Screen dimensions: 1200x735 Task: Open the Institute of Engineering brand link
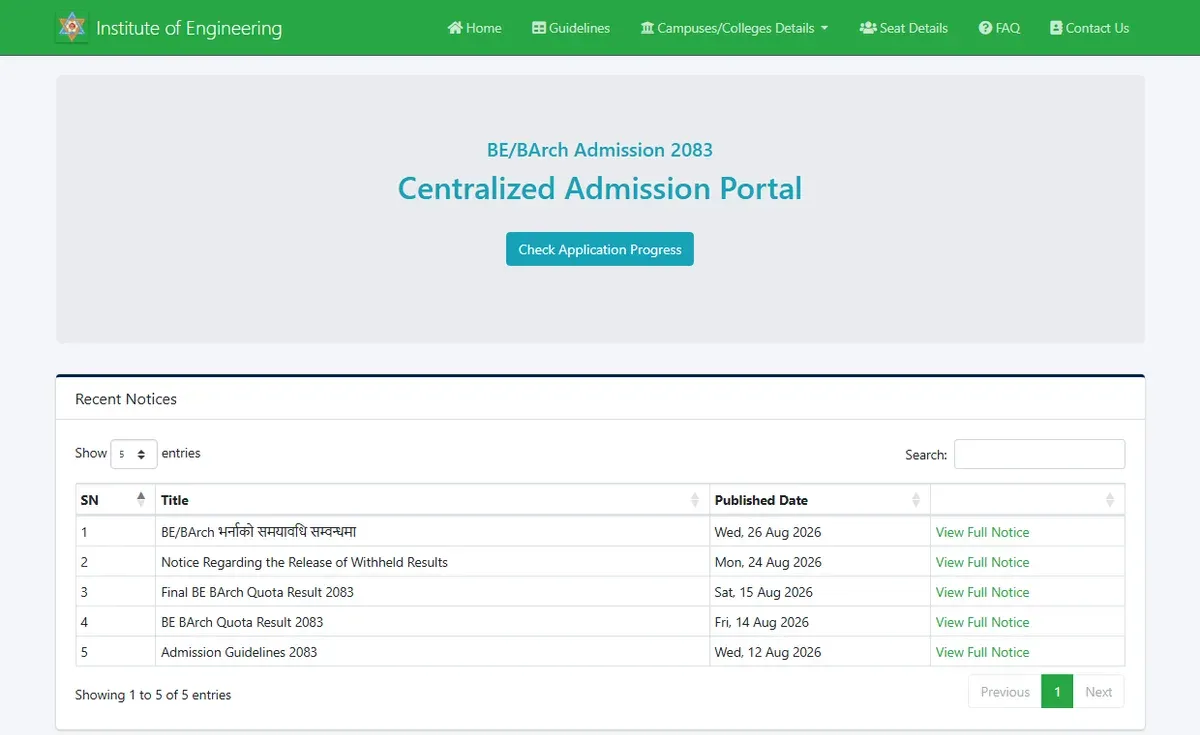pos(169,28)
